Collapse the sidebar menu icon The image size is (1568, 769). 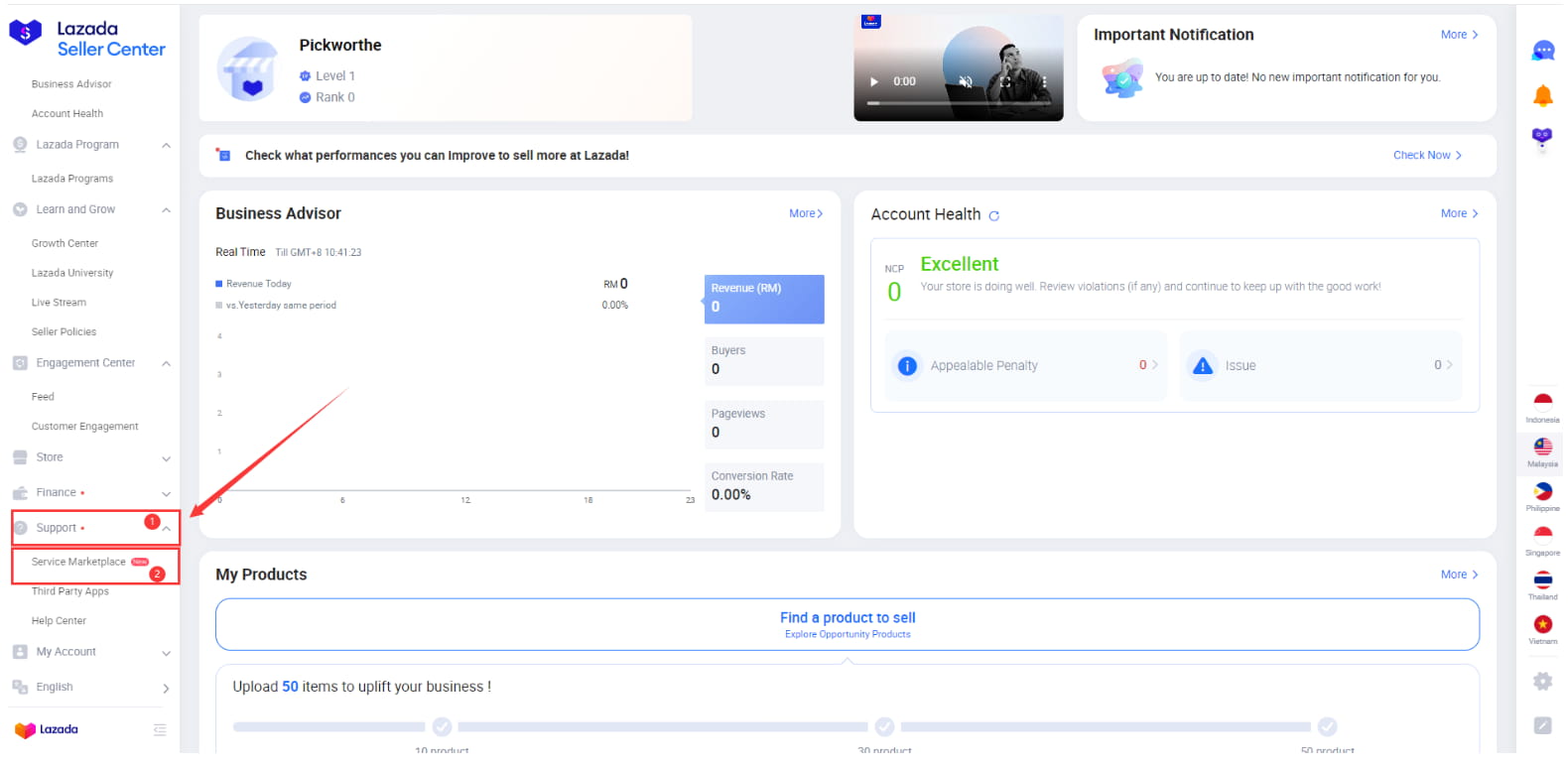pos(160,730)
